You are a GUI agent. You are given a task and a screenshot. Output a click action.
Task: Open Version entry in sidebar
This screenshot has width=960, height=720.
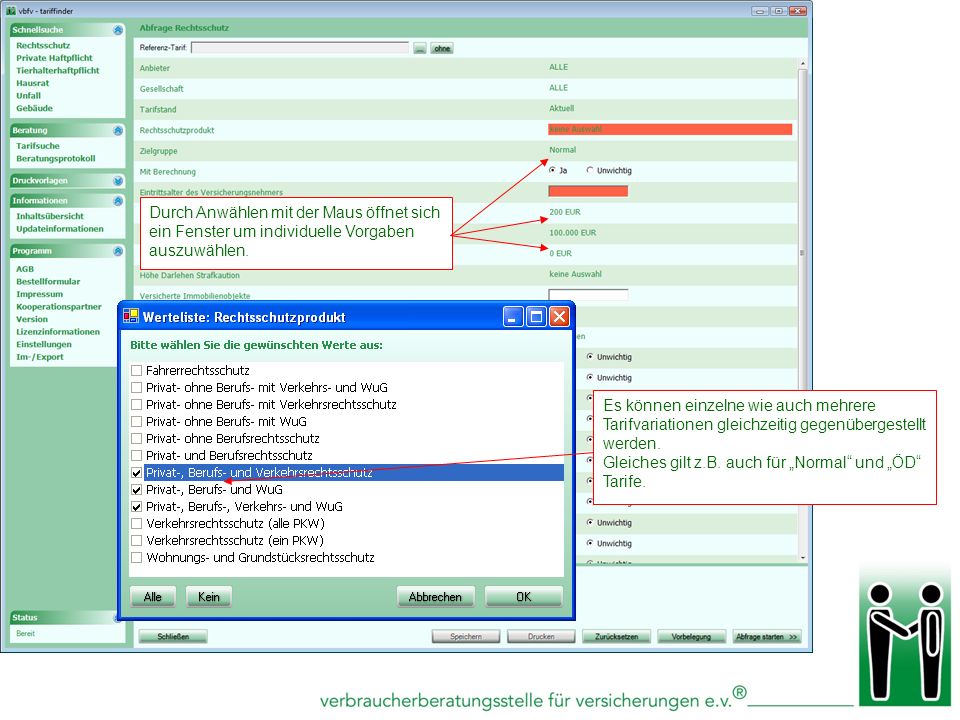pos(32,320)
